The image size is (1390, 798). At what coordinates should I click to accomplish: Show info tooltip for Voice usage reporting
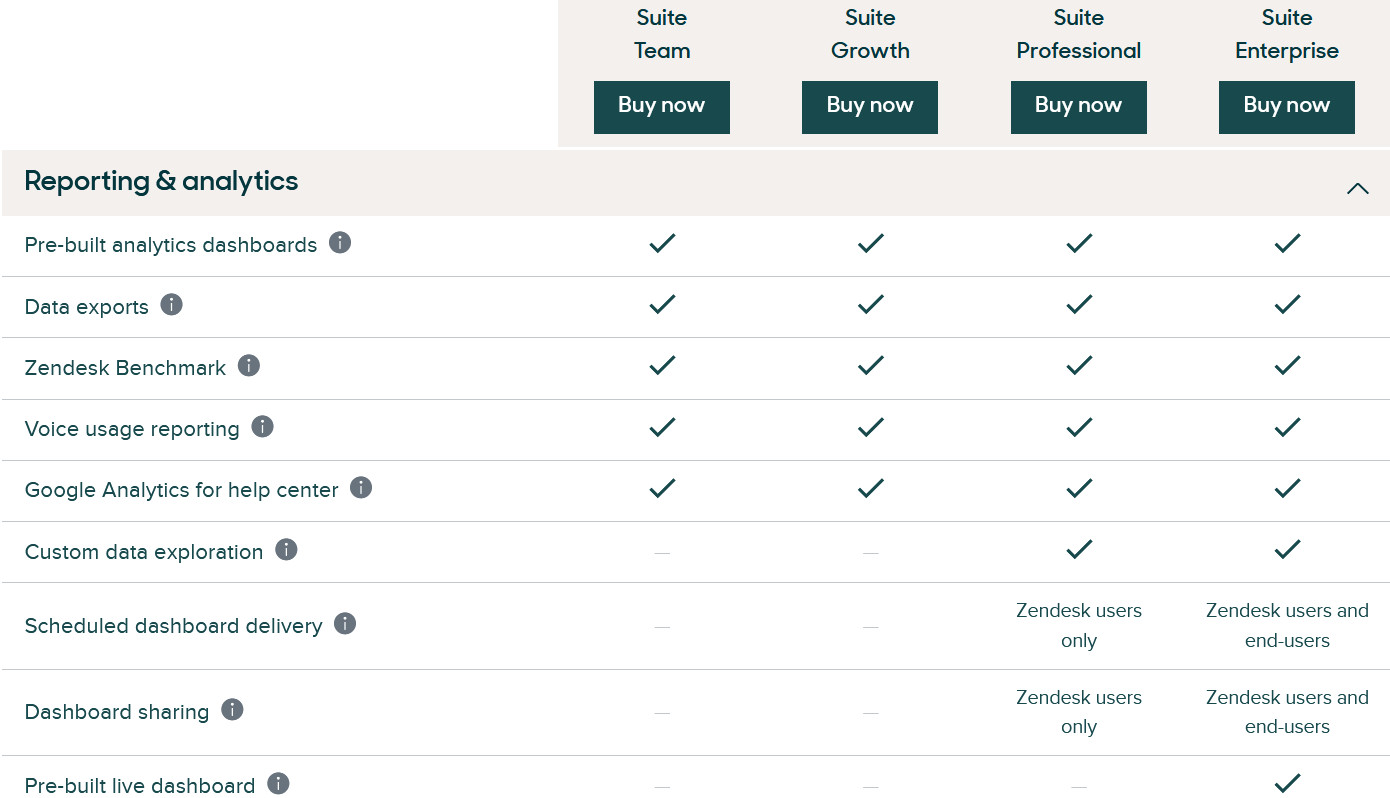tap(262, 427)
